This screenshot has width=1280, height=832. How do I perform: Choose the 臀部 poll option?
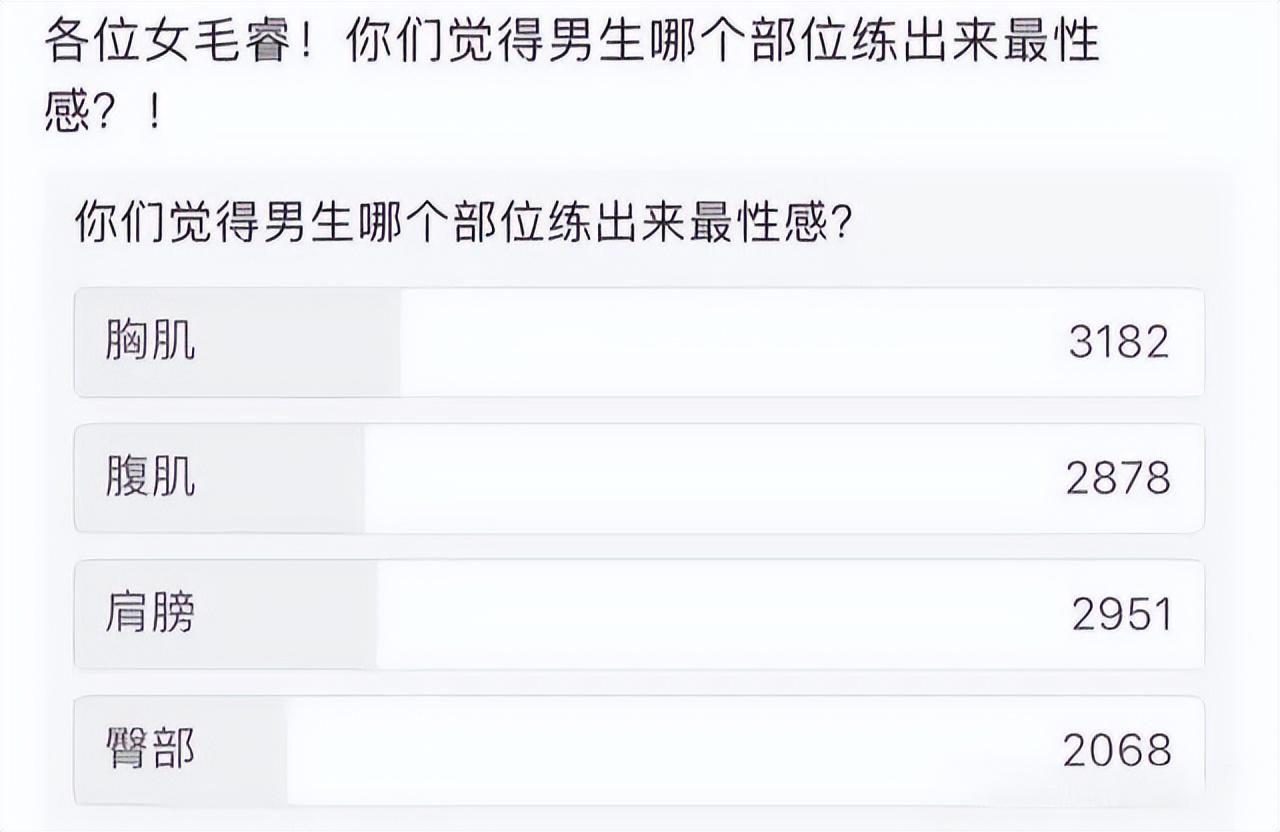tap(639, 750)
